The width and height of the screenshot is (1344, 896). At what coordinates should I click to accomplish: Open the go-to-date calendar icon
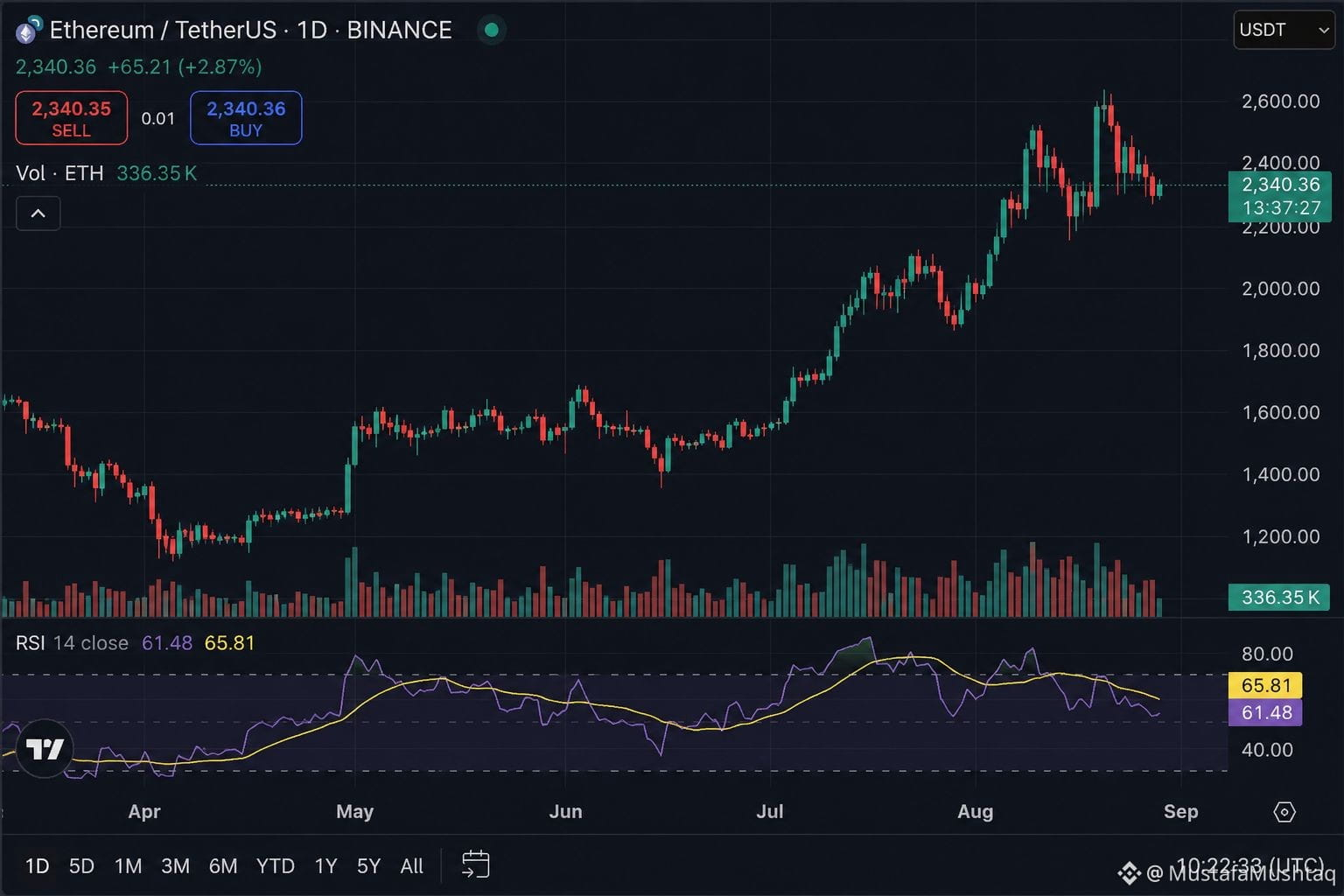[x=475, y=864]
